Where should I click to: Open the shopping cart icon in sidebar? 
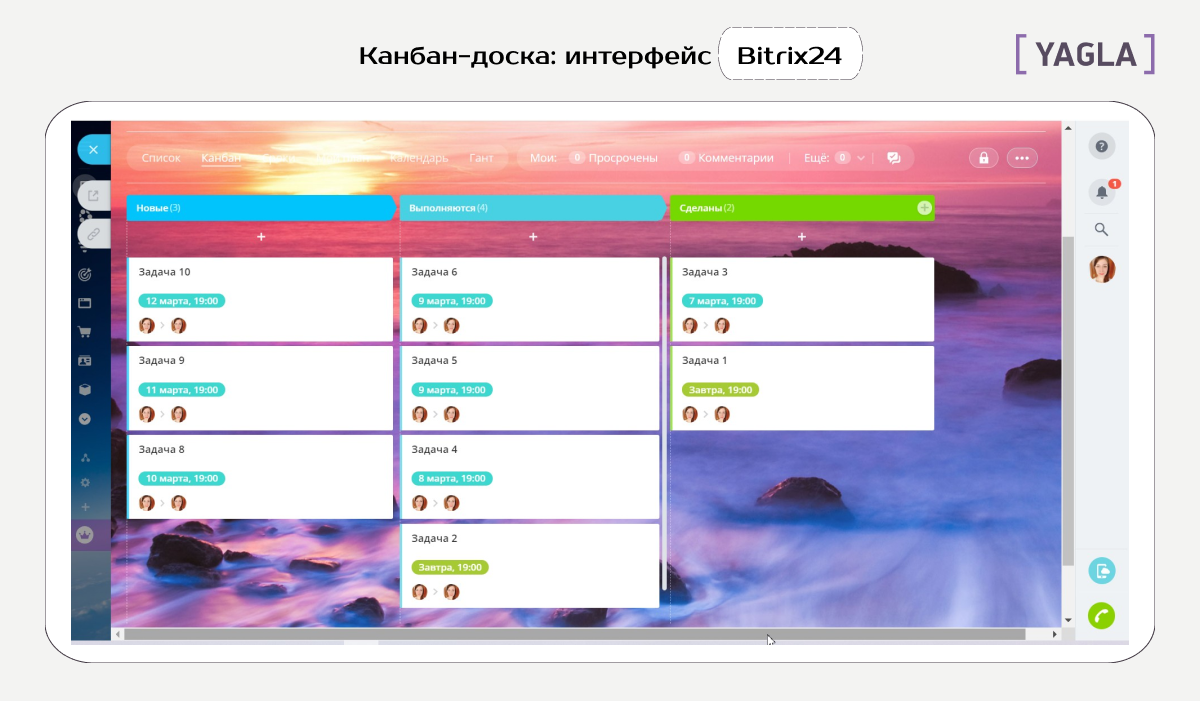click(x=85, y=331)
